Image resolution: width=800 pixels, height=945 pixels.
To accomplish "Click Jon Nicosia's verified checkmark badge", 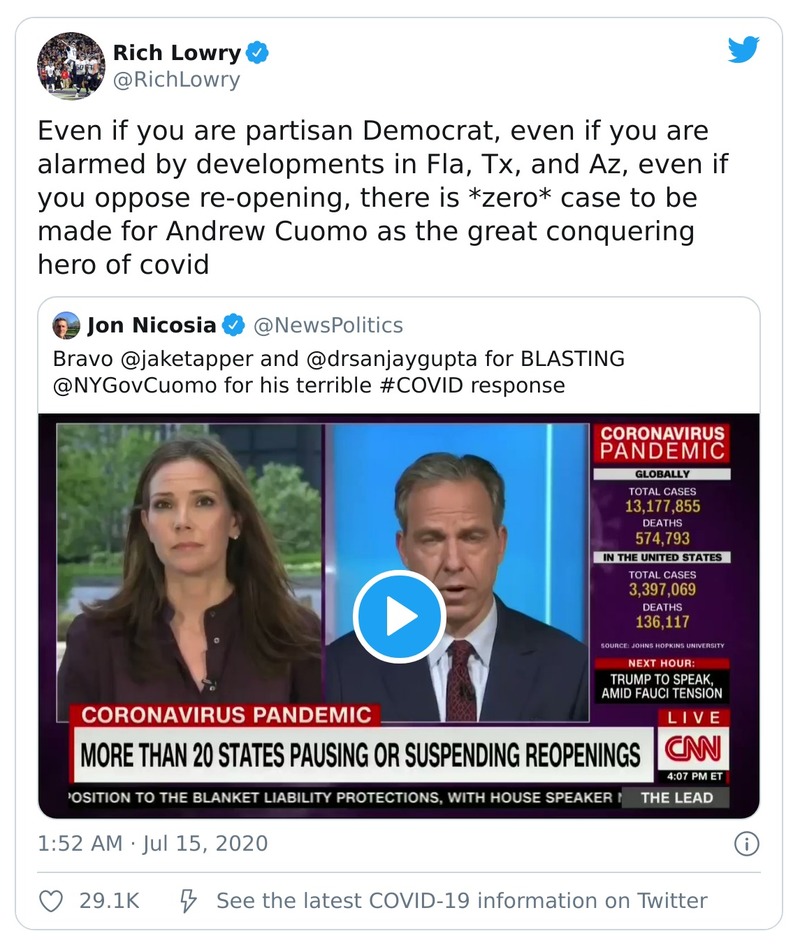I will (232, 325).
